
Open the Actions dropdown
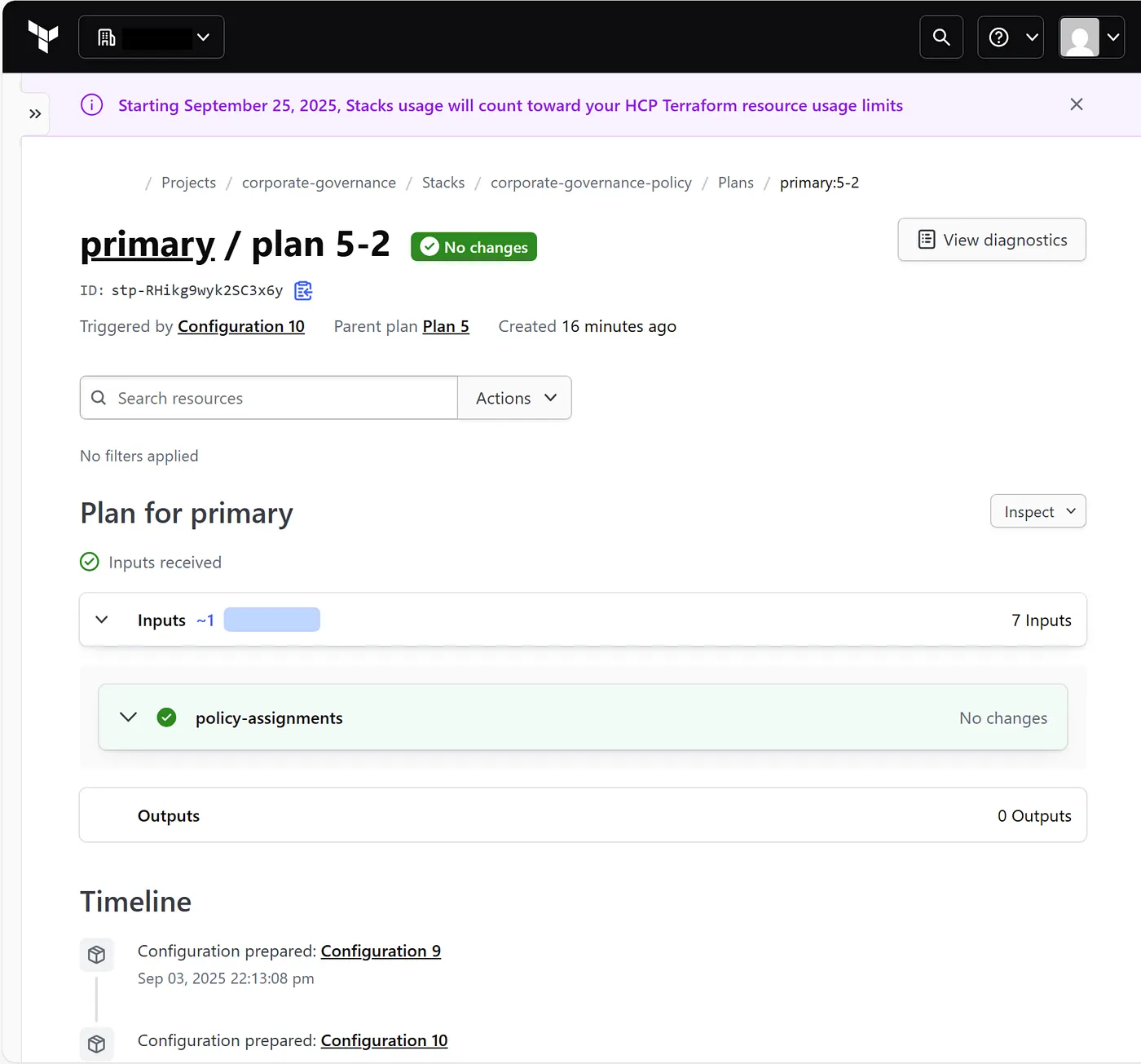tap(514, 398)
